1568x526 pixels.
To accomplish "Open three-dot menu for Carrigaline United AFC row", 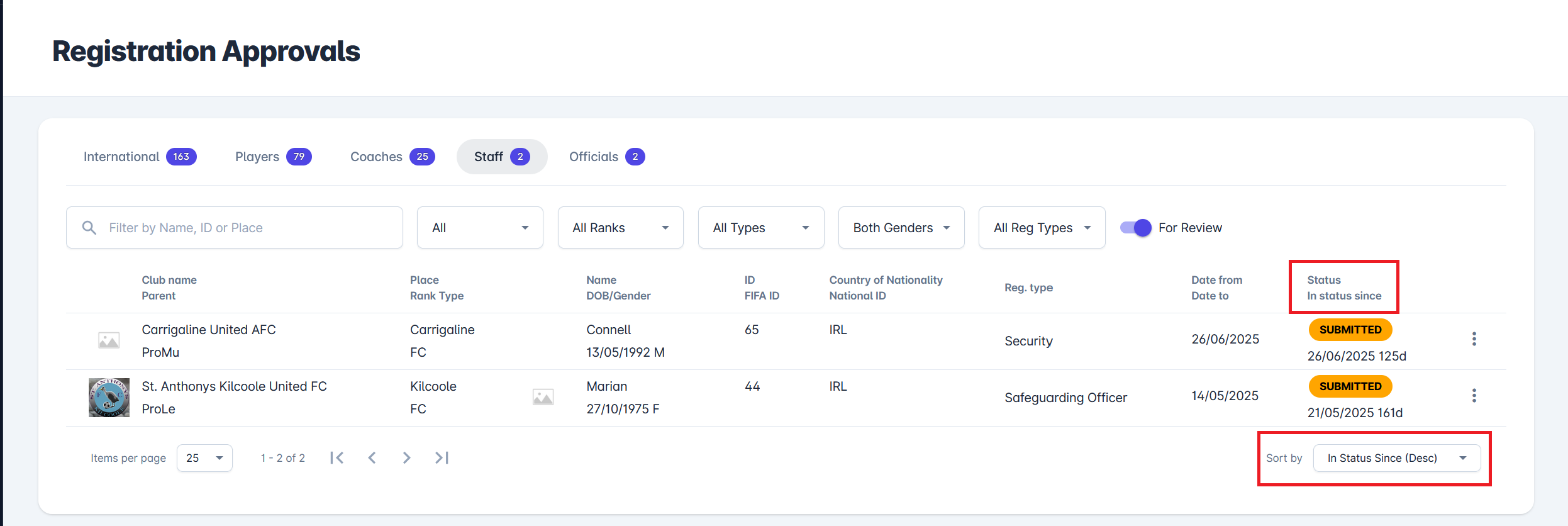I will pyautogui.click(x=1474, y=339).
